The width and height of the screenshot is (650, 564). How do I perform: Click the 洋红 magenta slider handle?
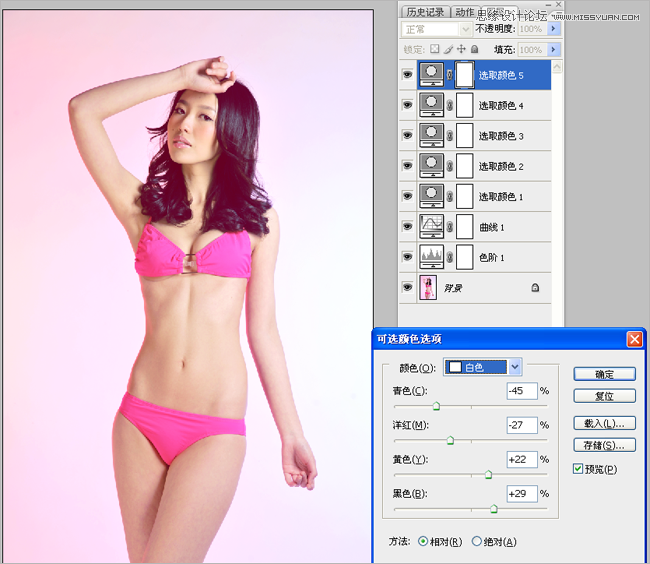[x=450, y=440]
